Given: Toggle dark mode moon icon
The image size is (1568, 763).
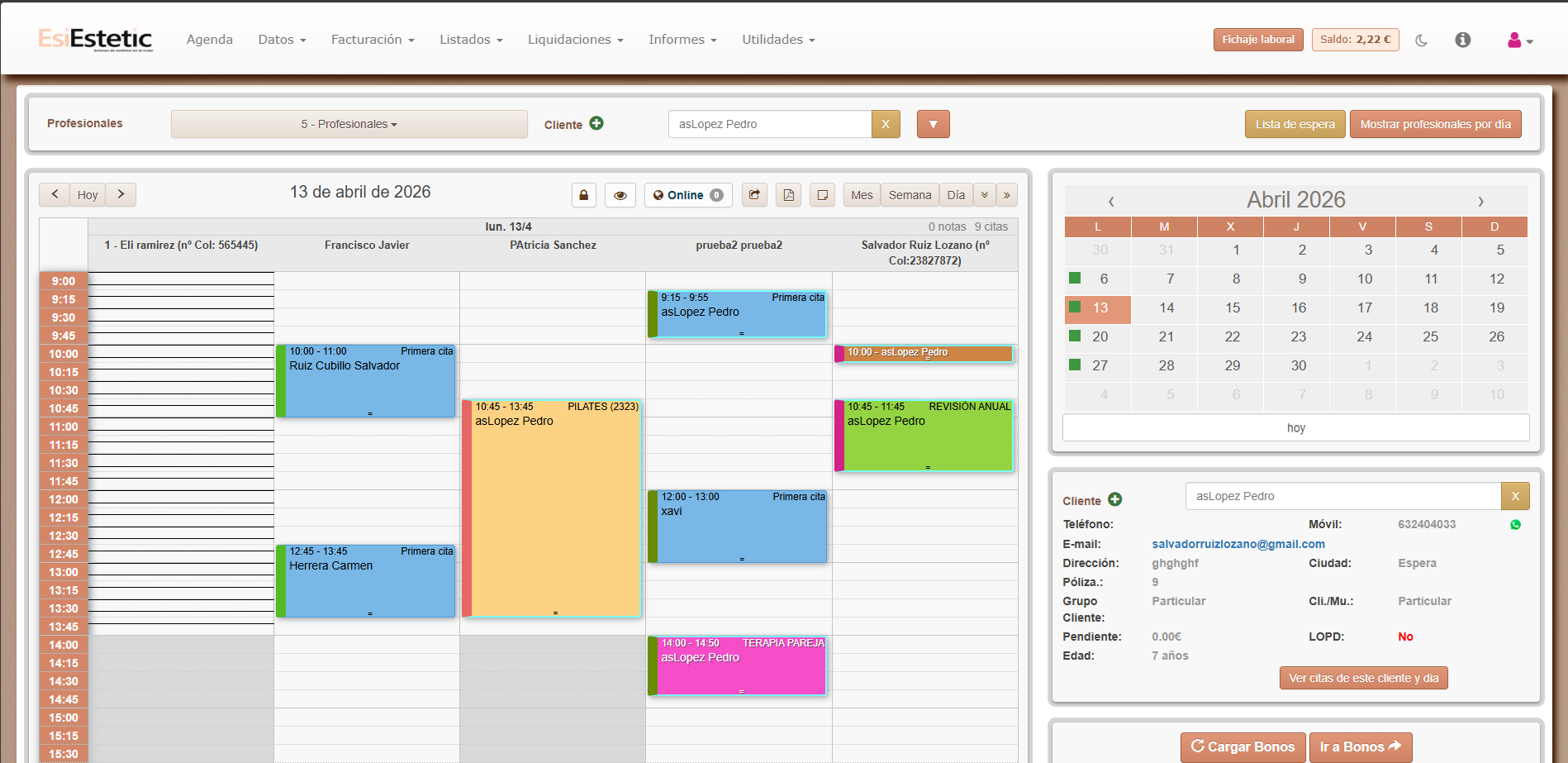Looking at the screenshot, I should pyautogui.click(x=1421, y=40).
